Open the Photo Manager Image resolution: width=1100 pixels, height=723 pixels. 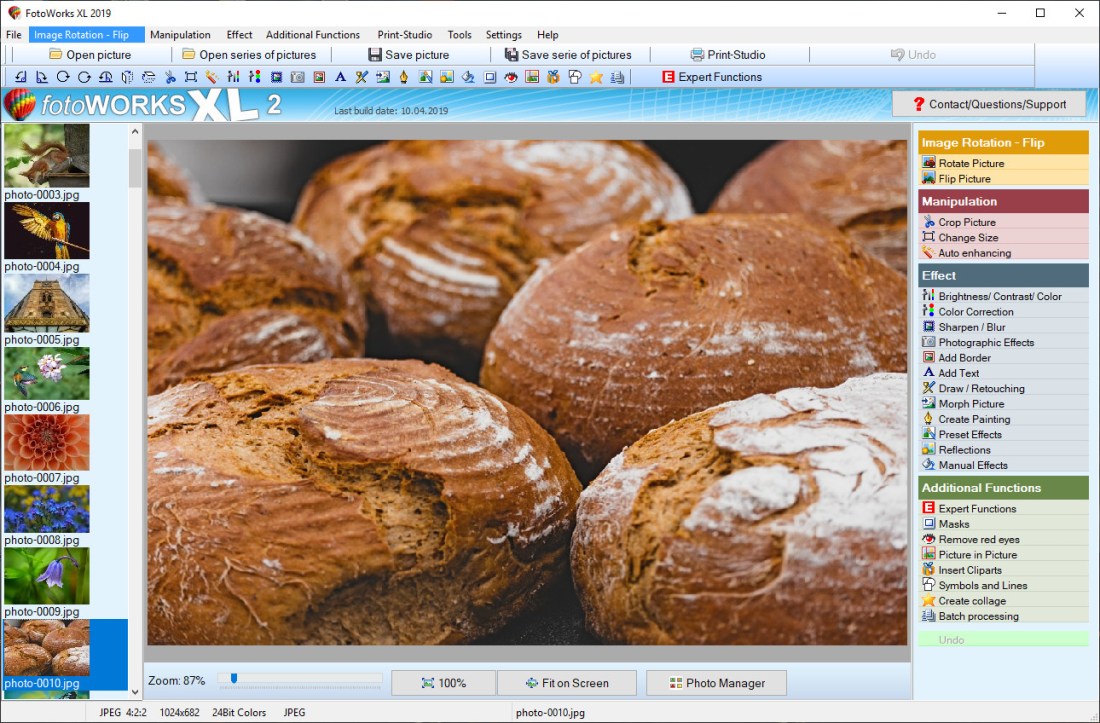click(x=716, y=682)
